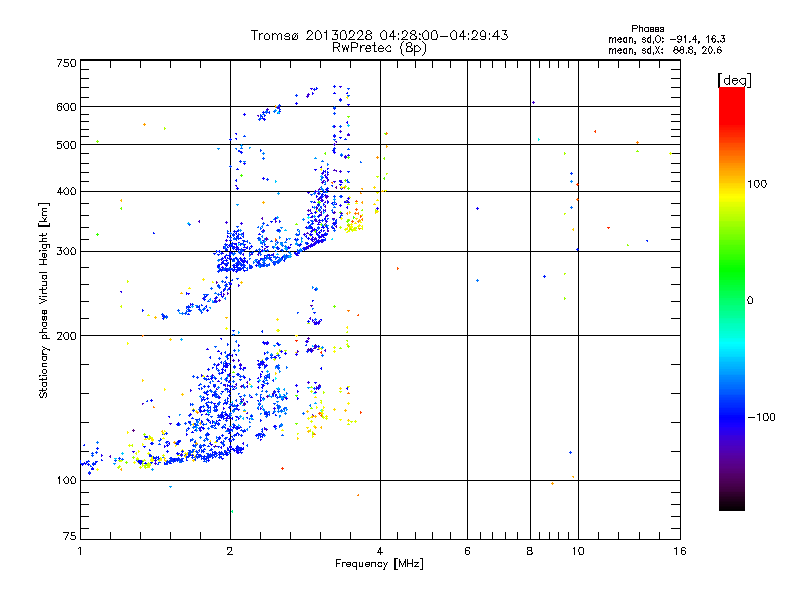Click x-axis tick label '8'
Viewport: 800px width, 600px height.
tap(530, 551)
